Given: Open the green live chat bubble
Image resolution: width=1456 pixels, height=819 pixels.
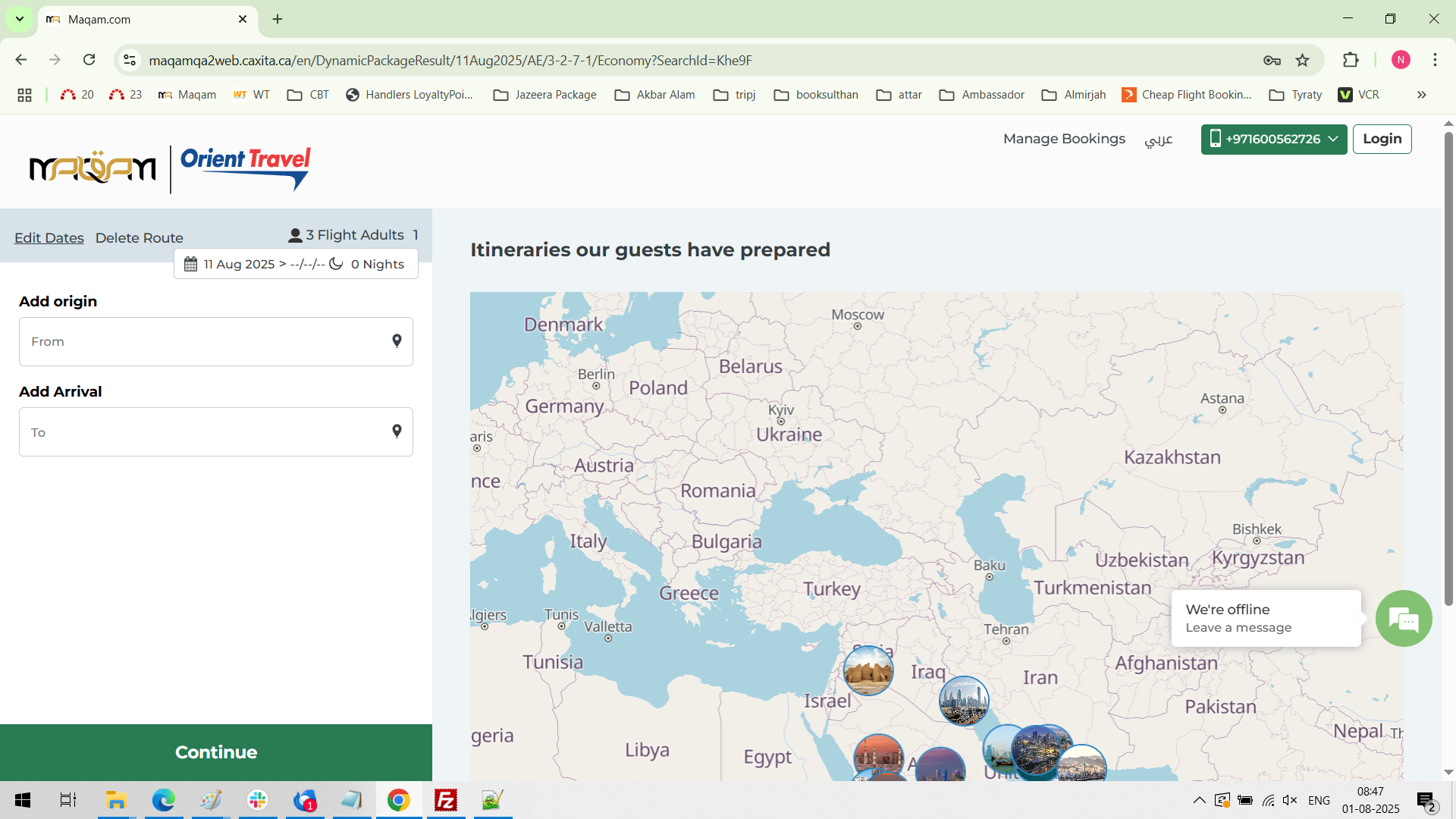Looking at the screenshot, I should pyautogui.click(x=1403, y=619).
